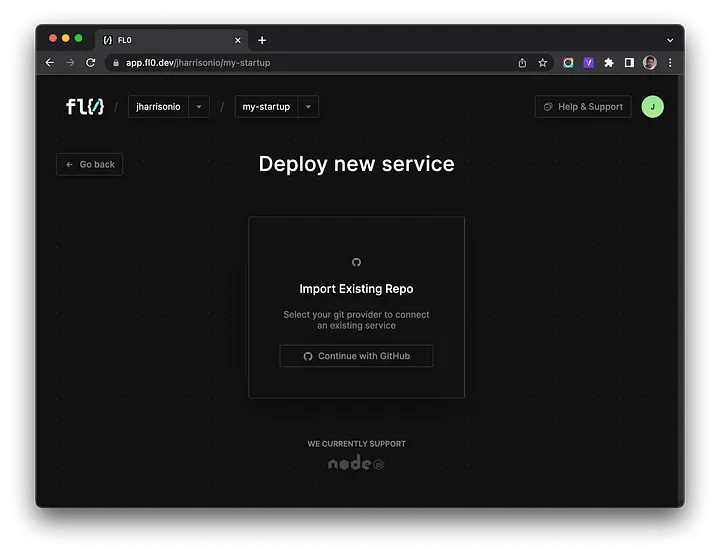Select the FL0 browser tab
This screenshot has height=555, width=720.
coord(172,40)
